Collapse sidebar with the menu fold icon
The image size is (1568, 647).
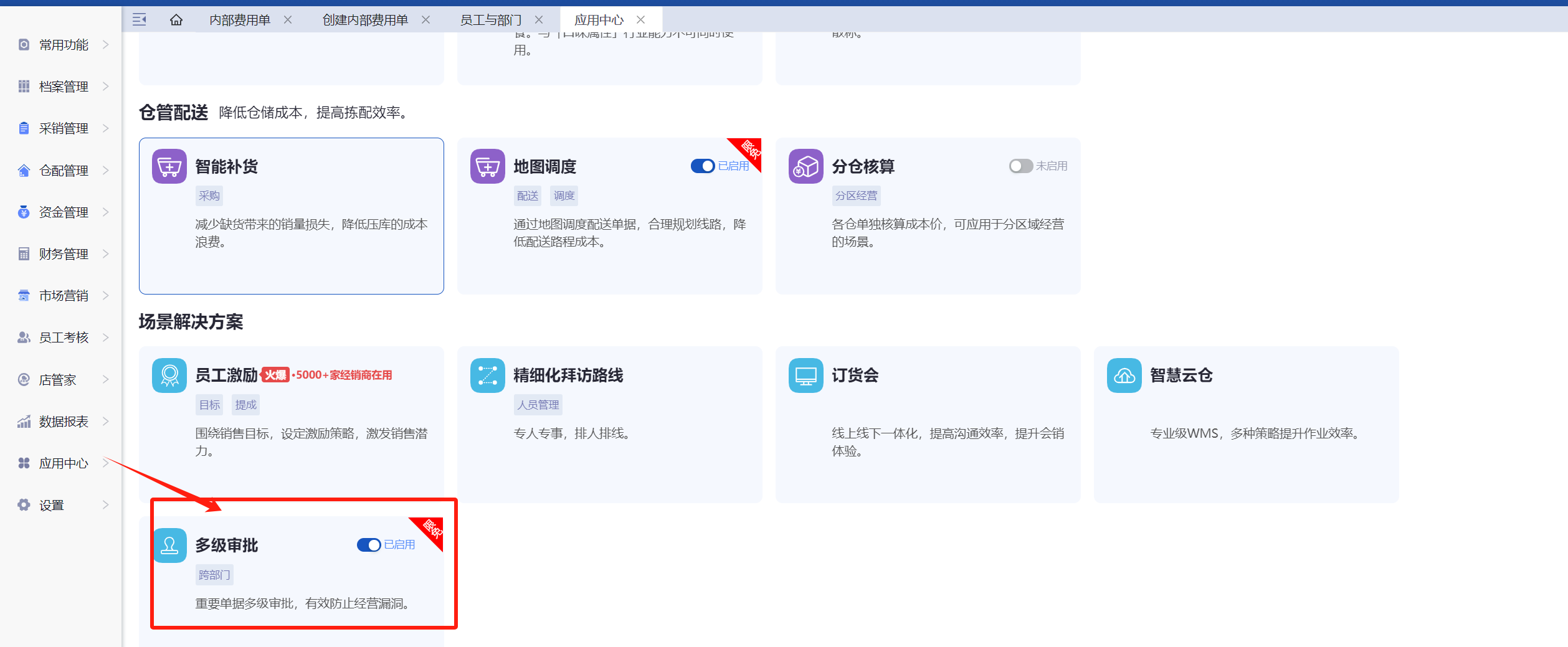[x=140, y=20]
